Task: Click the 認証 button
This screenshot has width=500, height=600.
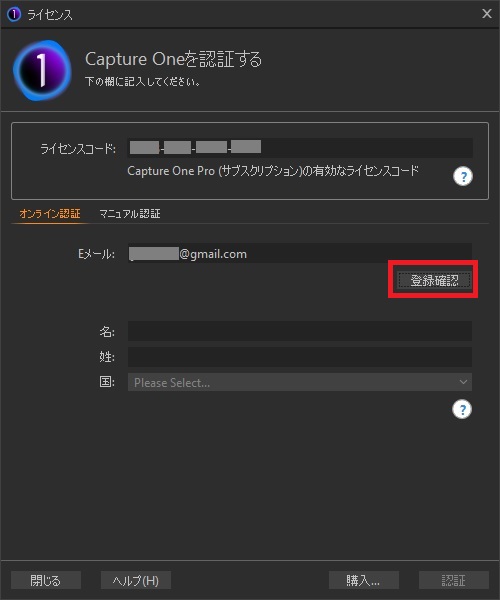Action: tap(454, 580)
